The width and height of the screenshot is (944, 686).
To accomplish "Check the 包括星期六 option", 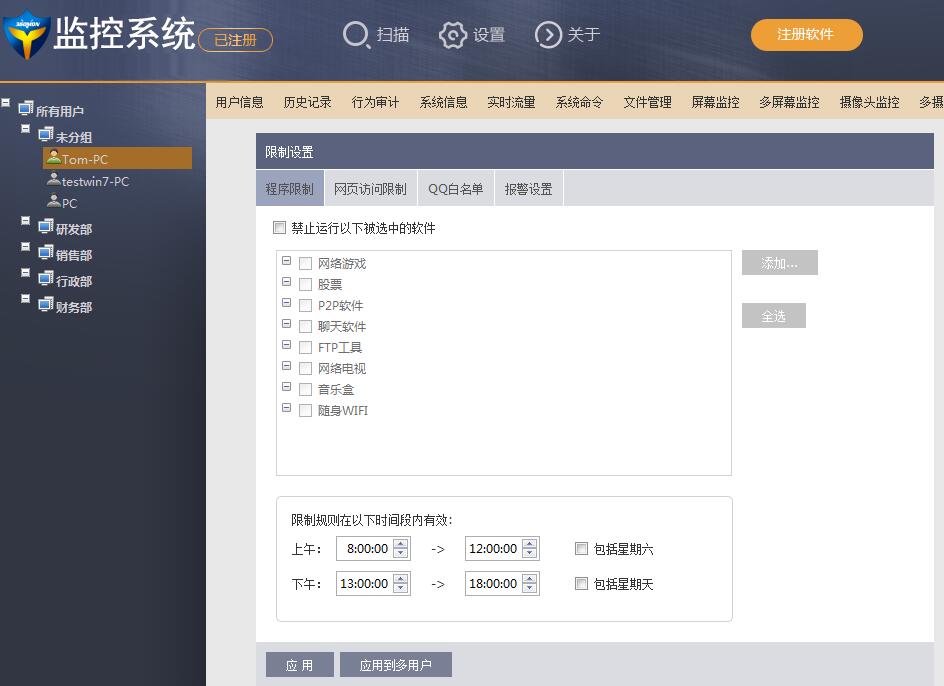I will pyautogui.click(x=581, y=549).
